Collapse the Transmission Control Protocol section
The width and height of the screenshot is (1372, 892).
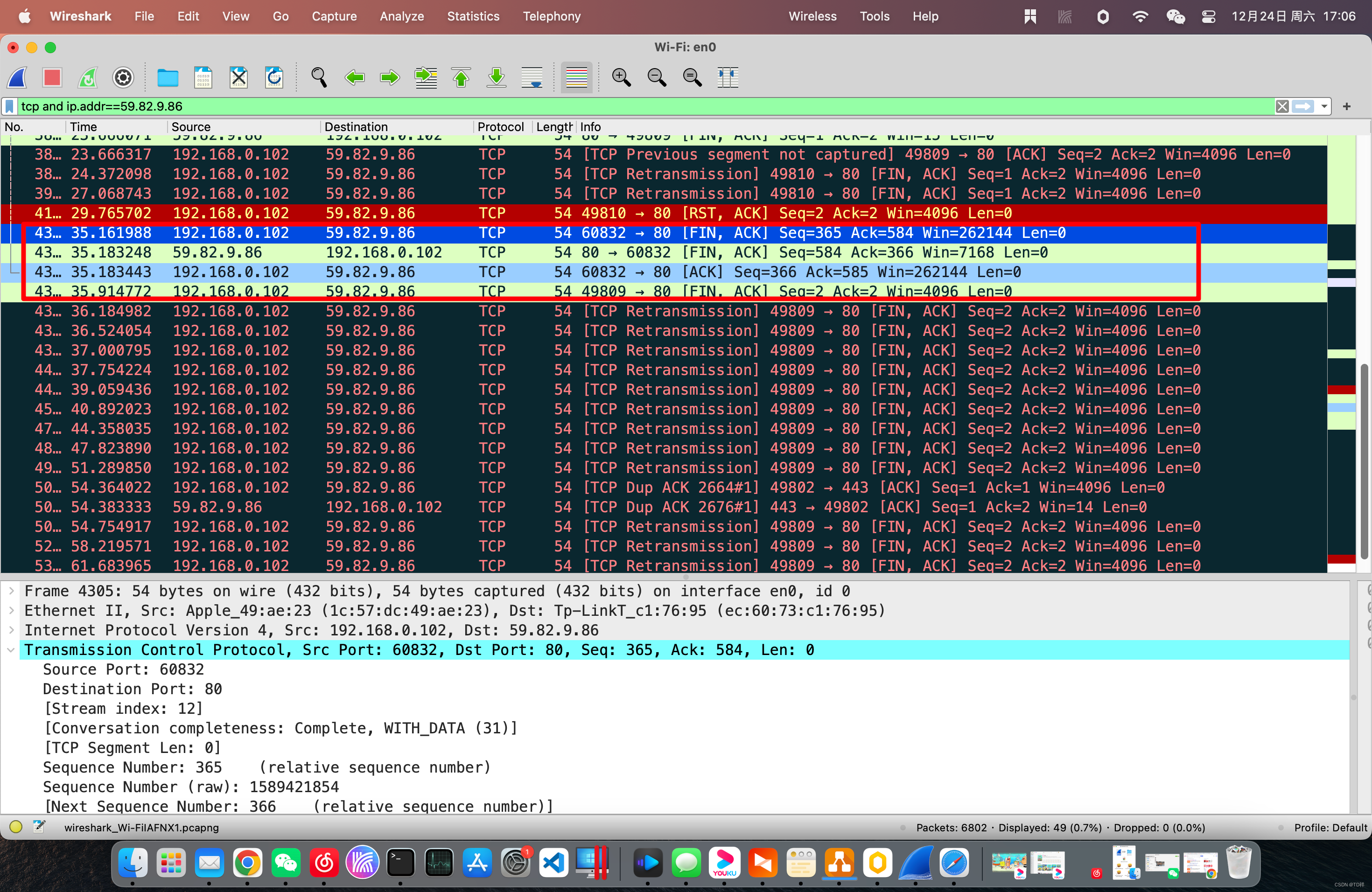point(12,649)
